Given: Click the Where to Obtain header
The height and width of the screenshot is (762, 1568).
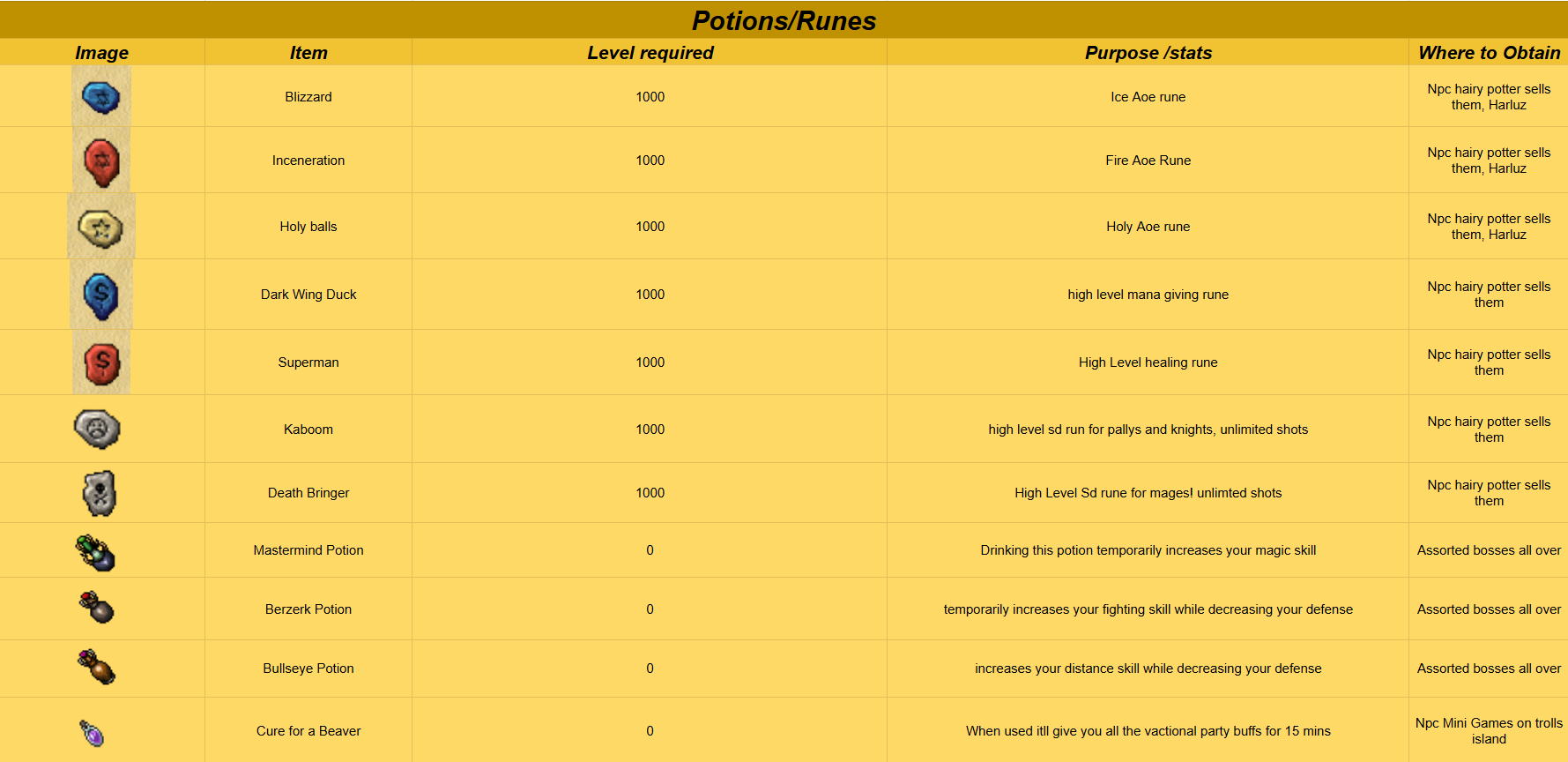Looking at the screenshot, I should (1490, 53).
